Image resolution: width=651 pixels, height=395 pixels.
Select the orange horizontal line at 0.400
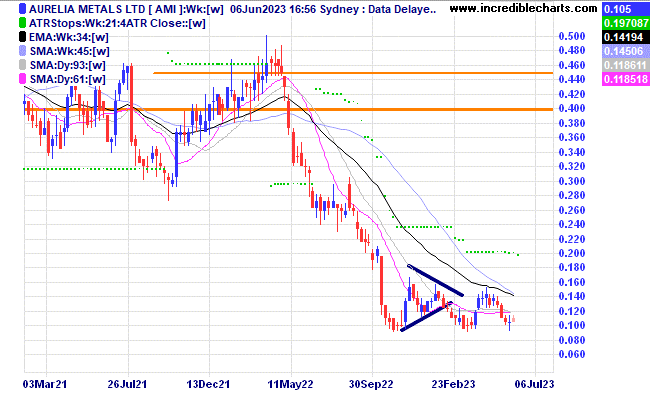tap(288, 110)
